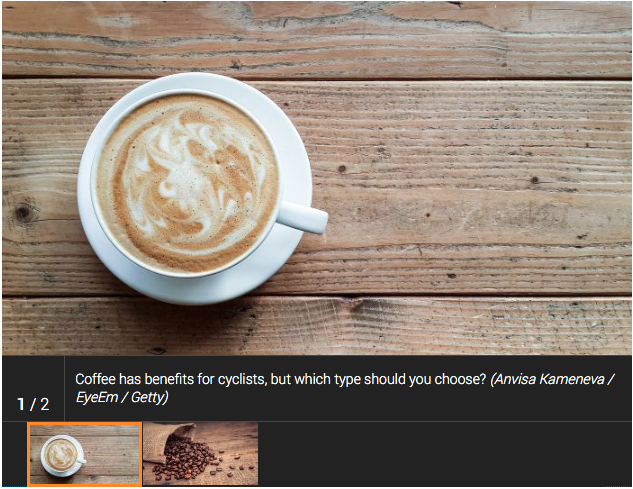Click the 'EyeEm / Getty' credit text
The image size is (633, 489).
point(122,397)
